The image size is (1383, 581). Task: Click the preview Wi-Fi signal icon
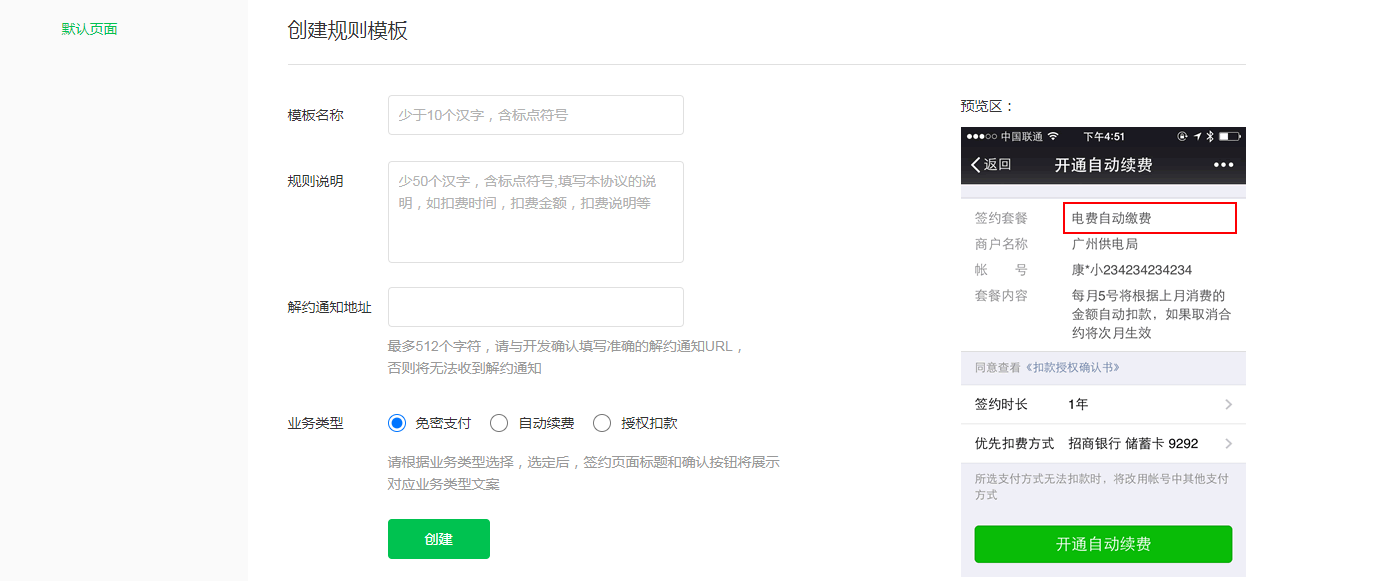pyautogui.click(x=1053, y=136)
